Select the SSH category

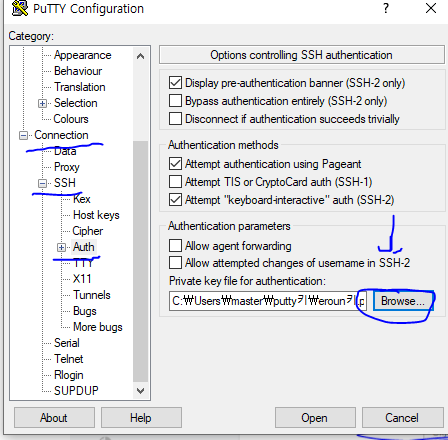pos(65,183)
